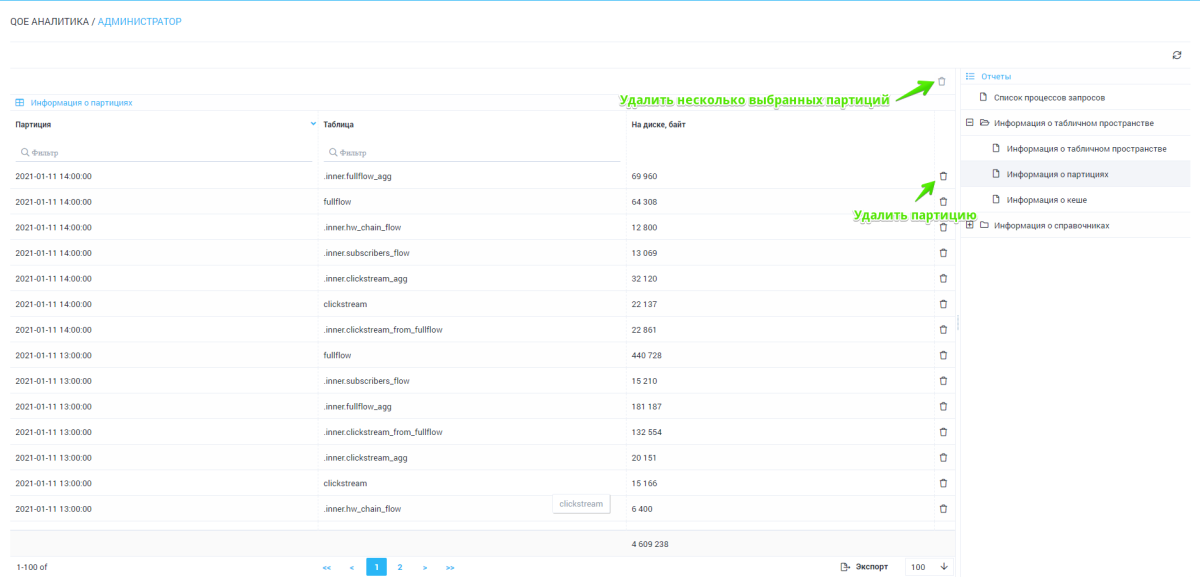Viewport: 1200px width, 586px height.
Task: Select the Информация о кеше report
Action: pyautogui.click(x=1046, y=200)
